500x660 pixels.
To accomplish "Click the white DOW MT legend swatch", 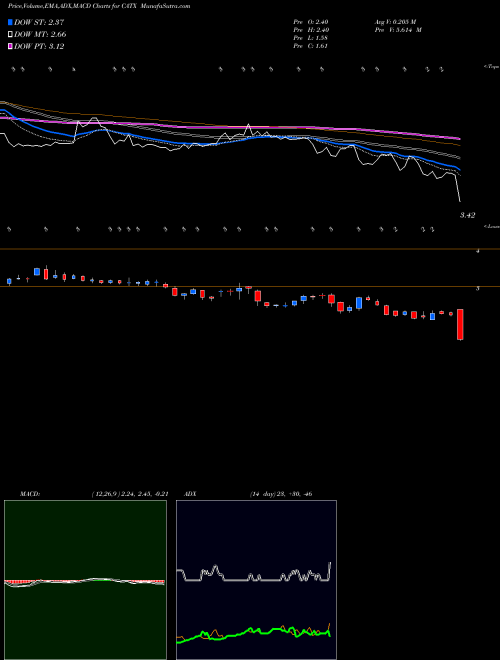I will tap(10, 35).
